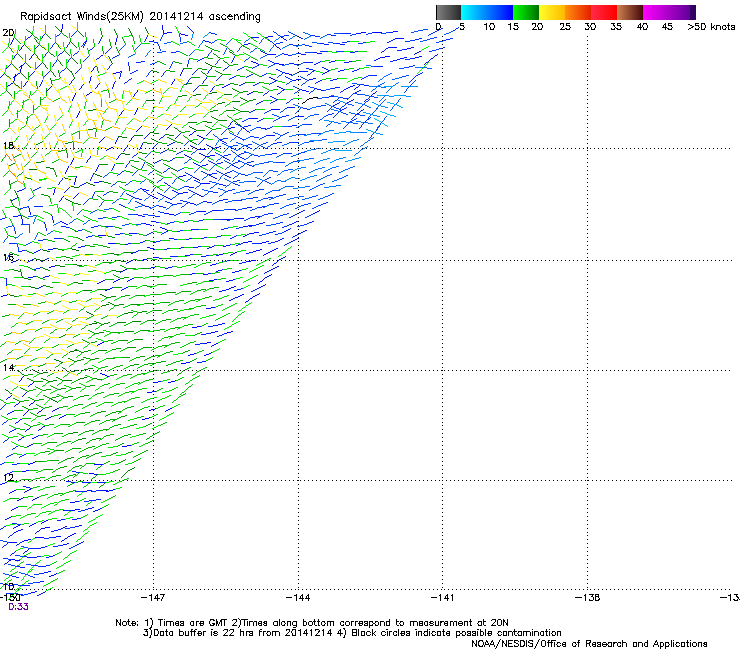Click the gray 0-5 knots color segment
The height and width of the screenshot is (650, 740).
(x=448, y=12)
